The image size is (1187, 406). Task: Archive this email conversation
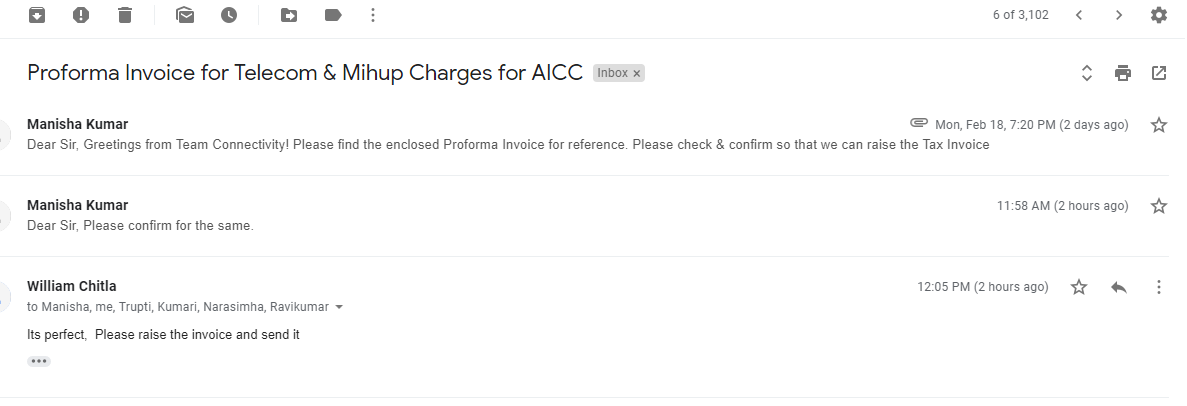tap(37, 15)
